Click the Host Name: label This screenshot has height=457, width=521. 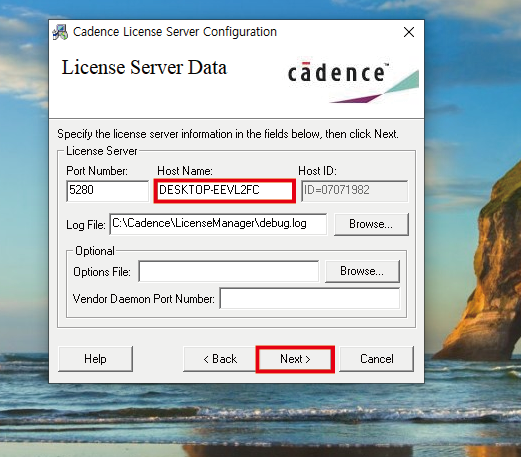185,171
